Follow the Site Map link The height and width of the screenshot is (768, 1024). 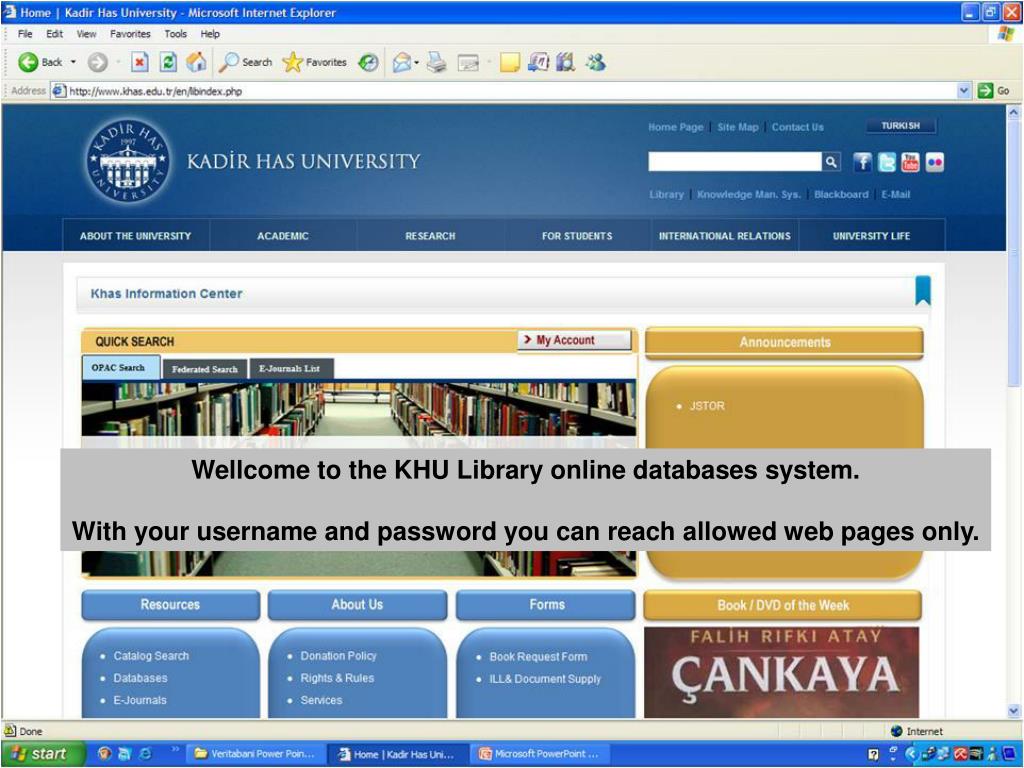pyautogui.click(x=738, y=127)
